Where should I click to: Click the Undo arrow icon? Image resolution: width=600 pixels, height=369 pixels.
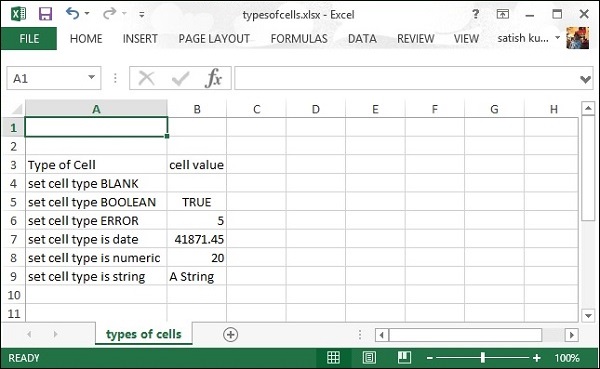pyautogui.click(x=72, y=13)
